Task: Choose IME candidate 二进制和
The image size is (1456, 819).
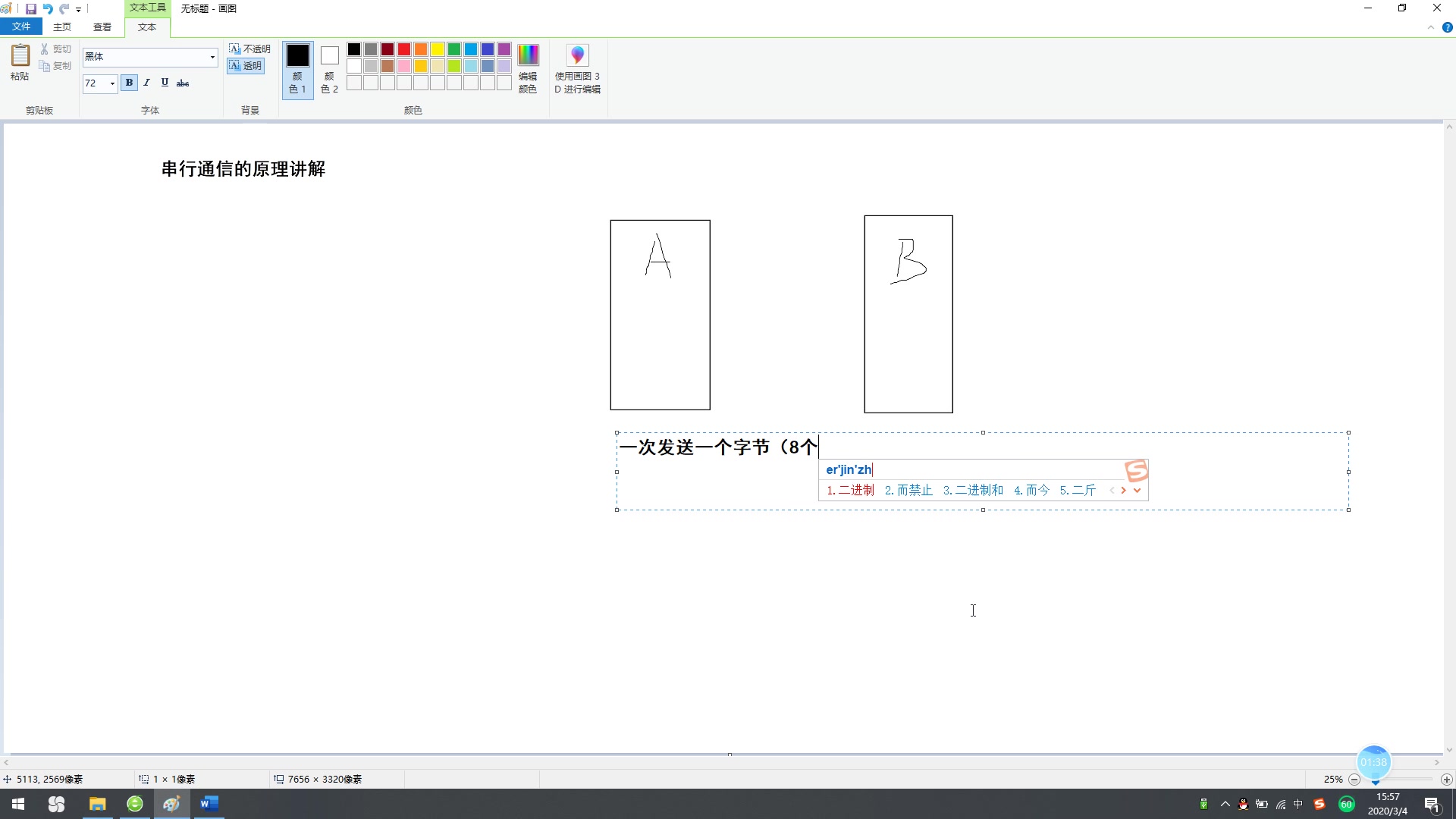Action: [x=973, y=491]
